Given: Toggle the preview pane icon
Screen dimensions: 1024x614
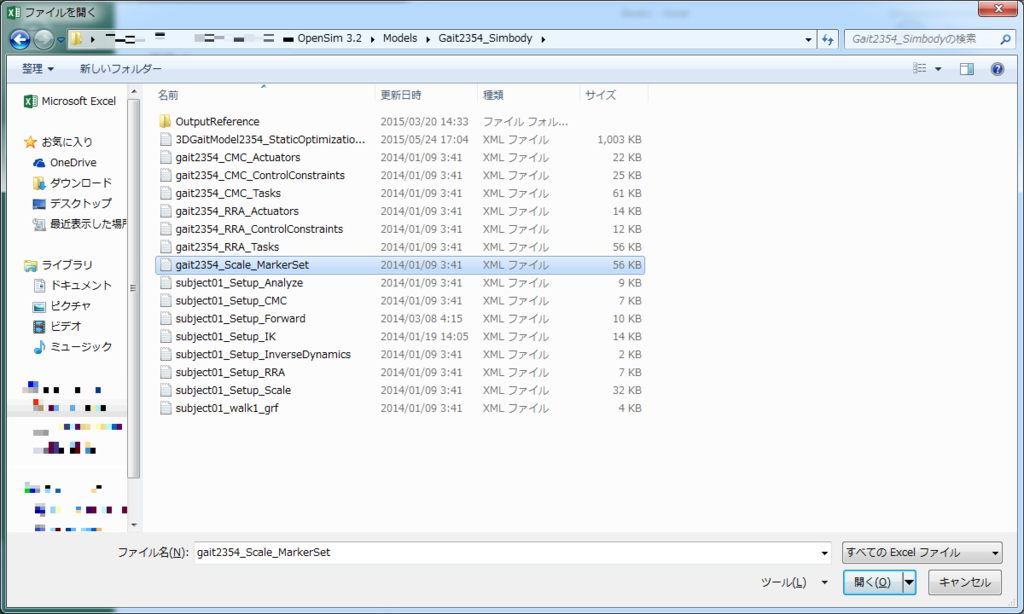Looking at the screenshot, I should [967, 69].
